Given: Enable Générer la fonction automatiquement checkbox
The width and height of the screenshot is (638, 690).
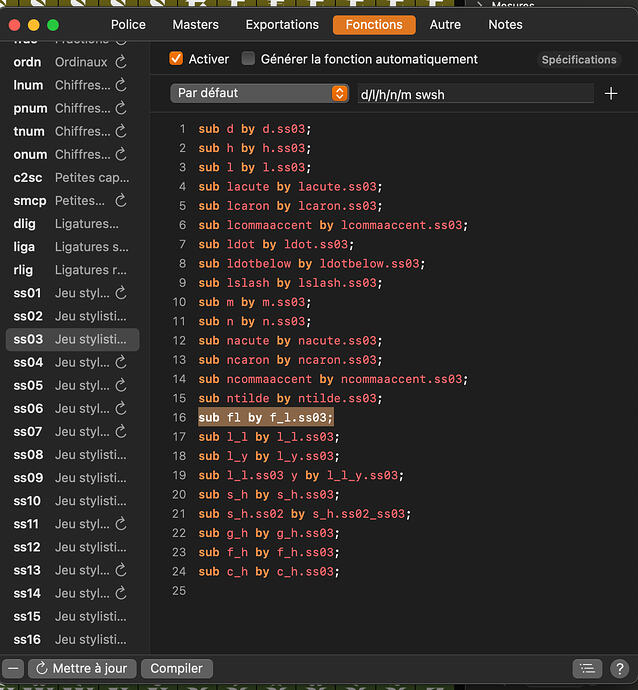Looking at the screenshot, I should [x=248, y=59].
